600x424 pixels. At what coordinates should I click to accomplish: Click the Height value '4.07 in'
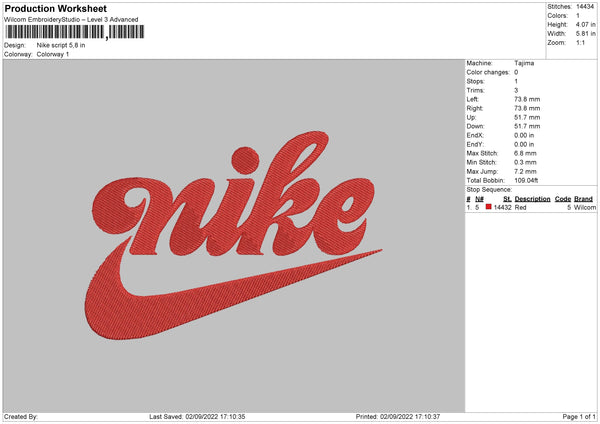pos(585,24)
